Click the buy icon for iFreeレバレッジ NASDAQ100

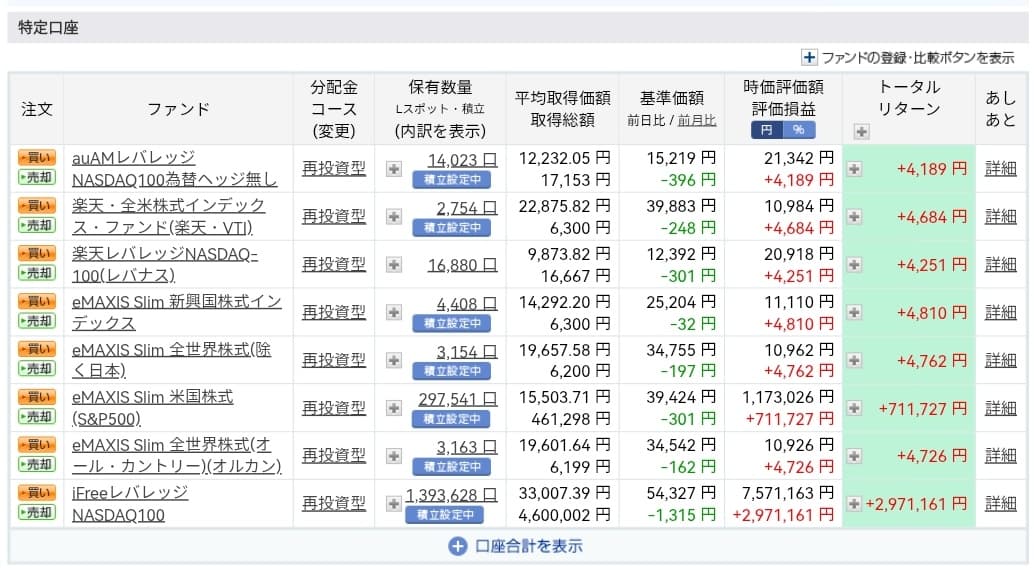pyautogui.click(x=37, y=492)
